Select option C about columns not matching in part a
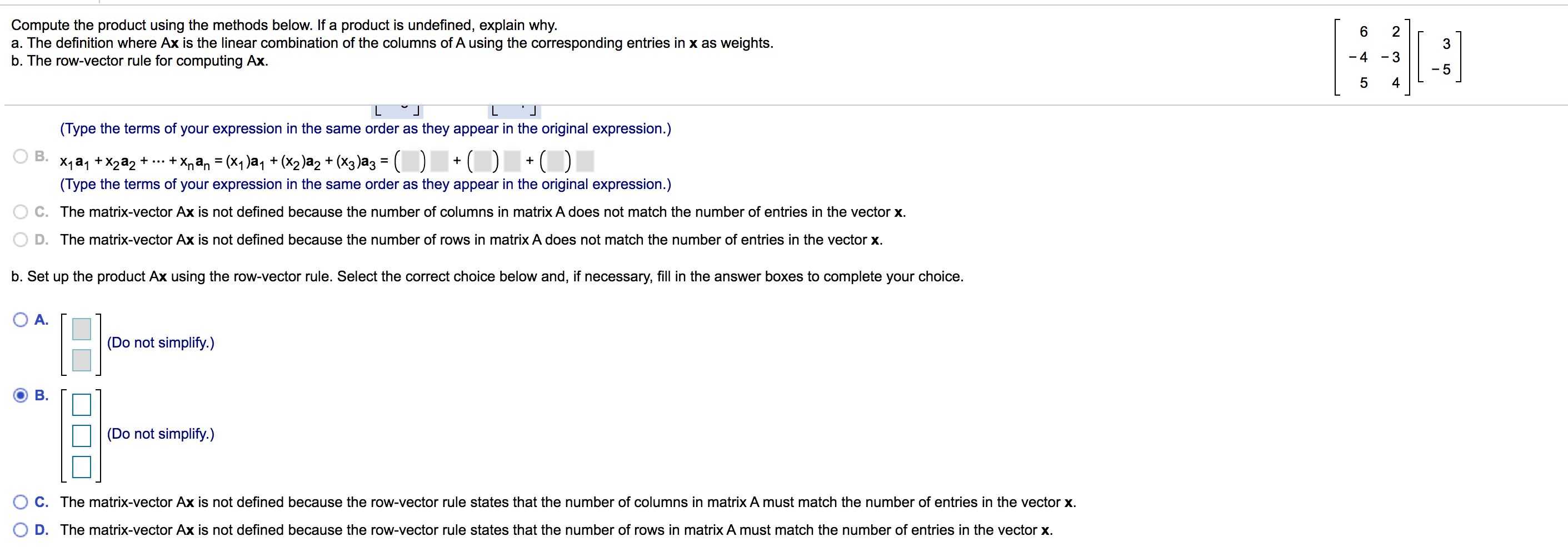 tap(20, 211)
